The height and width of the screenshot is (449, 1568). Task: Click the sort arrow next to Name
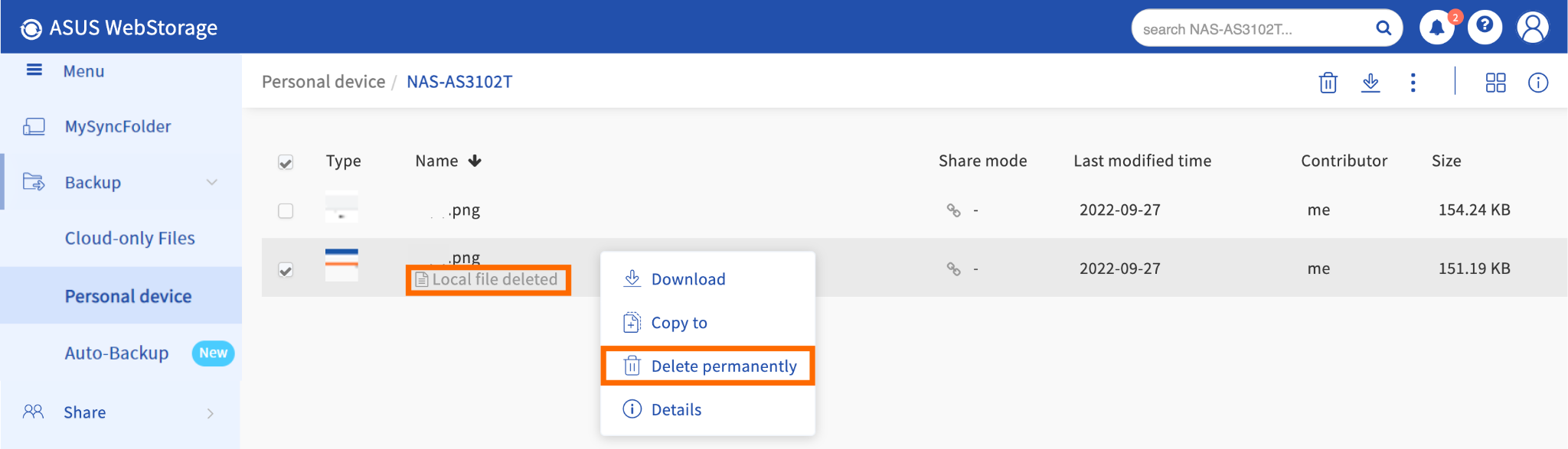coord(475,161)
